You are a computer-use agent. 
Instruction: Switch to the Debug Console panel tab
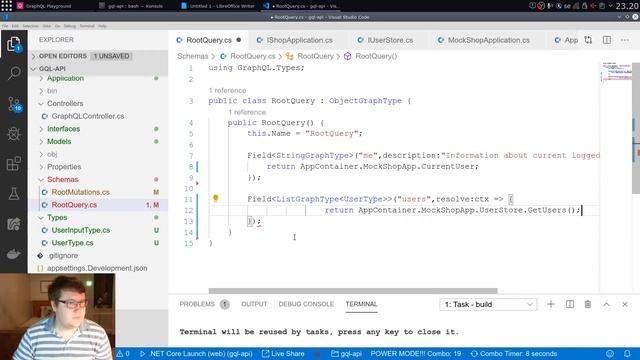tap(306, 304)
